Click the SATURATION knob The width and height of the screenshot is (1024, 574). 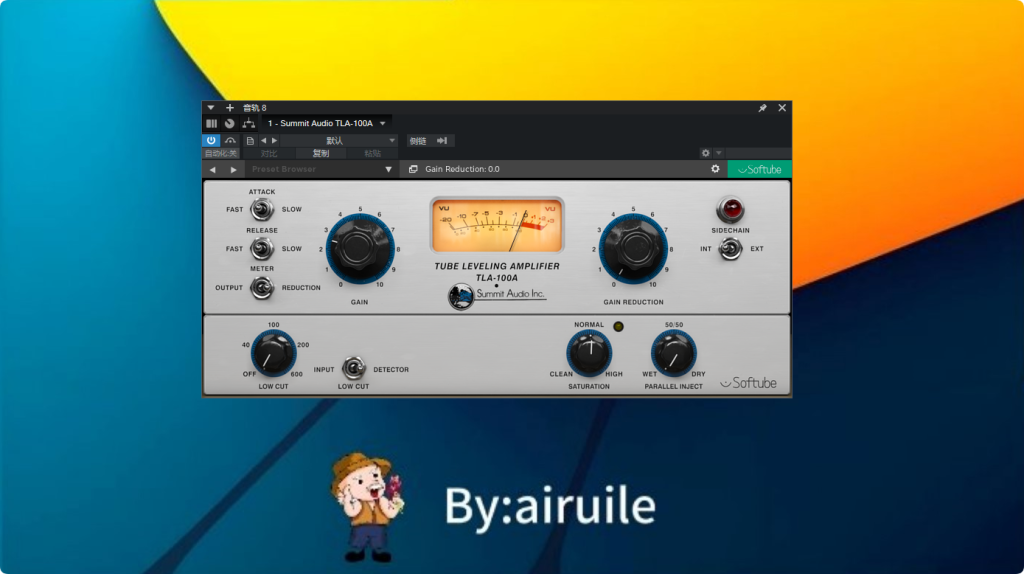(589, 353)
